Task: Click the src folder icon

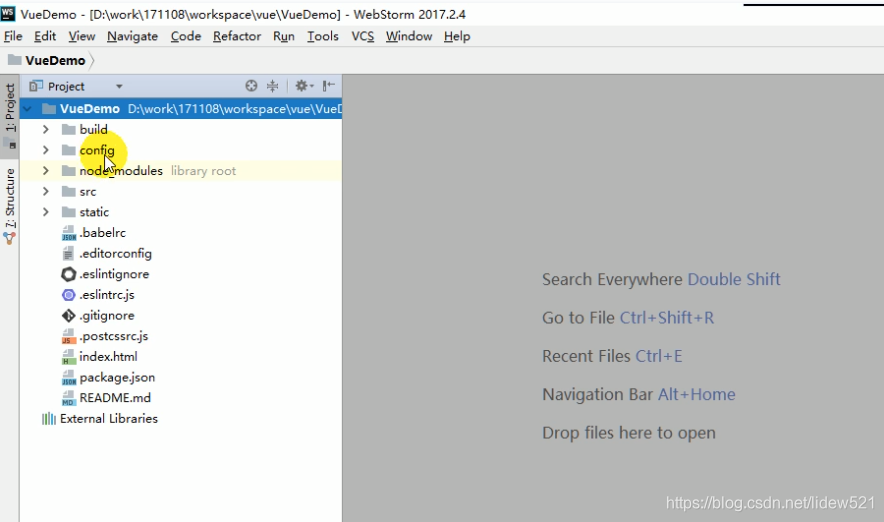Action: coord(69,192)
